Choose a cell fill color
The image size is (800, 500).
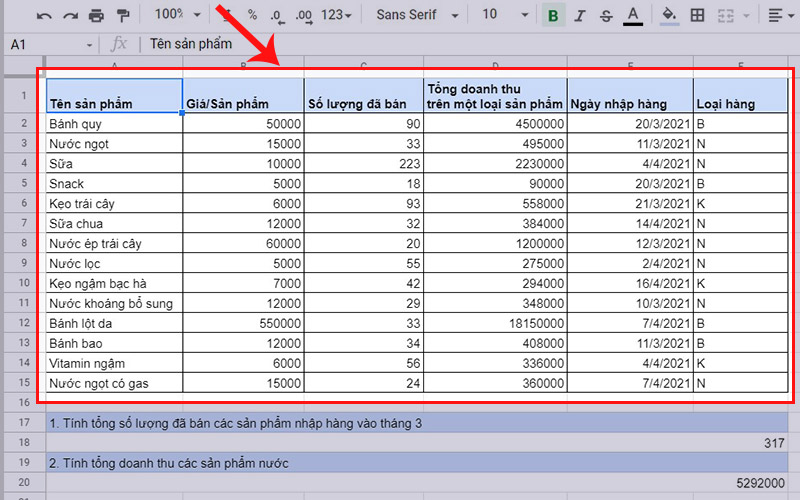(669, 16)
